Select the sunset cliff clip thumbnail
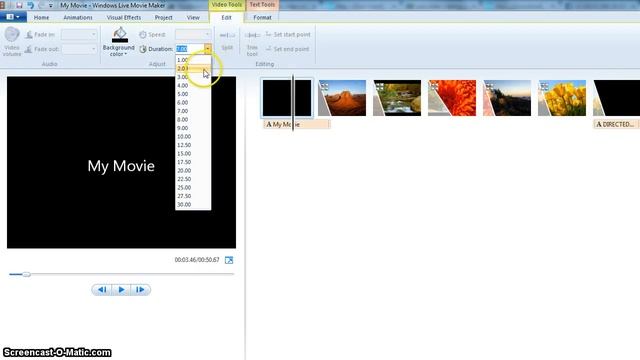The width and height of the screenshot is (640, 360). pyautogui.click(x=507, y=98)
